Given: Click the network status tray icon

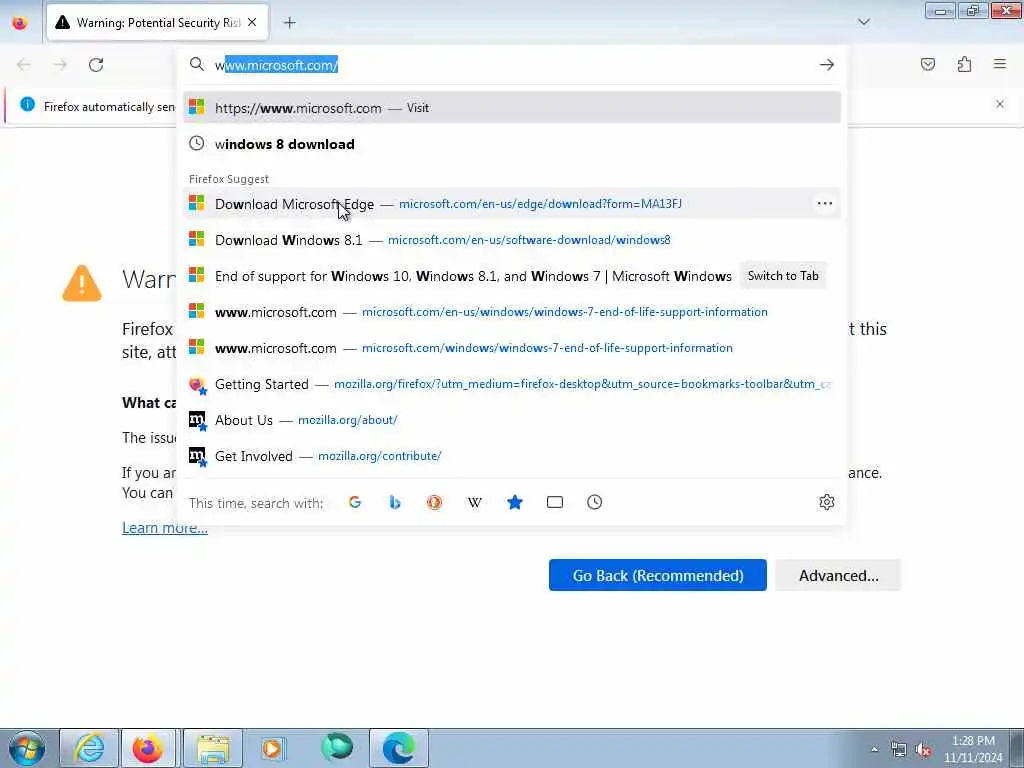Looking at the screenshot, I should [899, 750].
